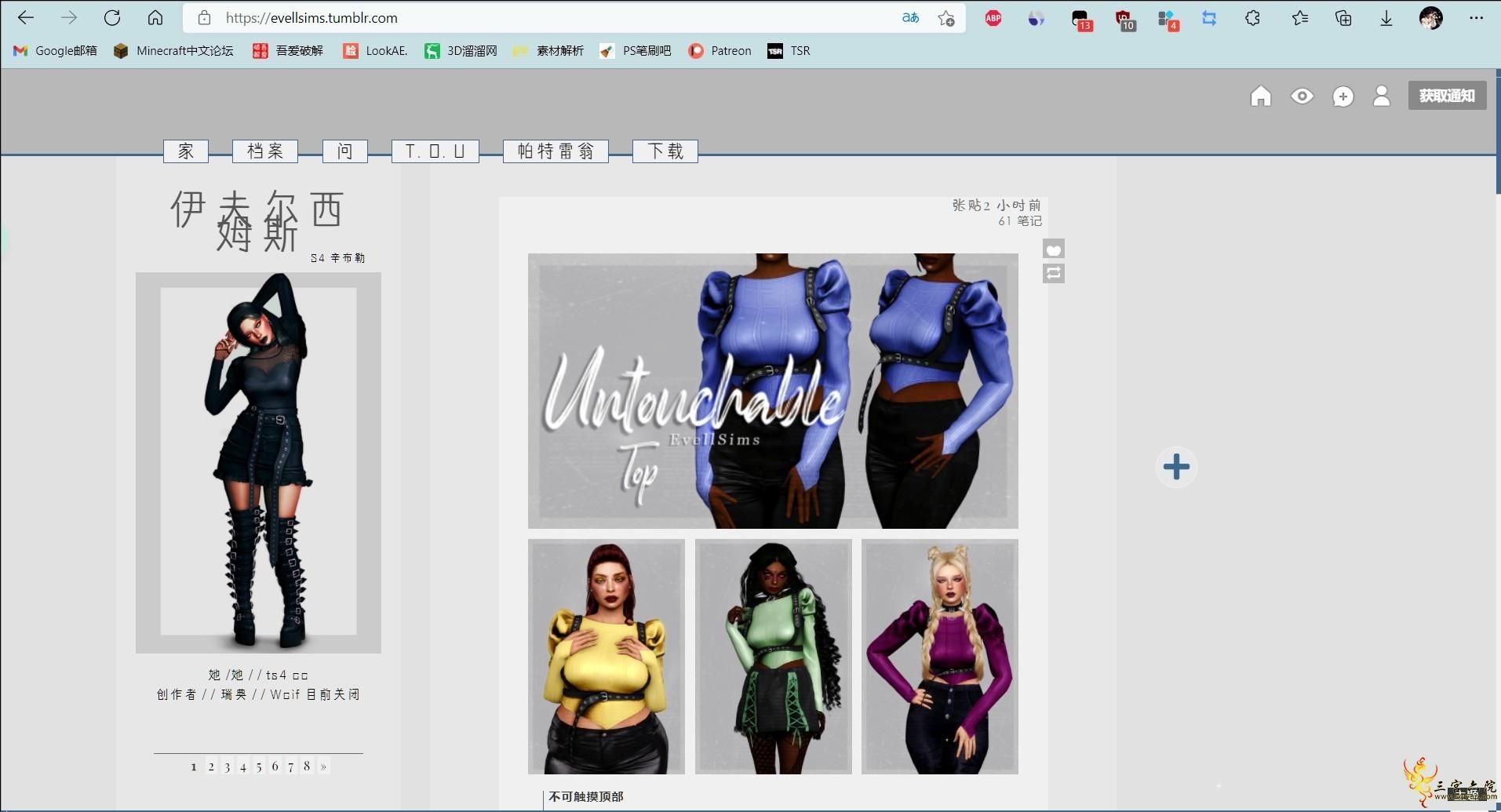This screenshot has width=1501, height=812.
Task: Open the browser home page
Action: tap(155, 17)
